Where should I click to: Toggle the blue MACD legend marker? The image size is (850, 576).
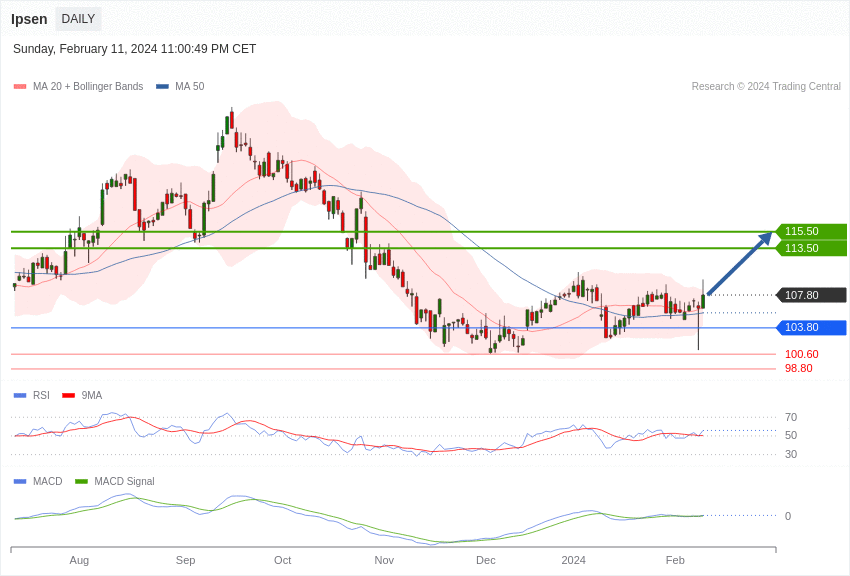coord(20,481)
